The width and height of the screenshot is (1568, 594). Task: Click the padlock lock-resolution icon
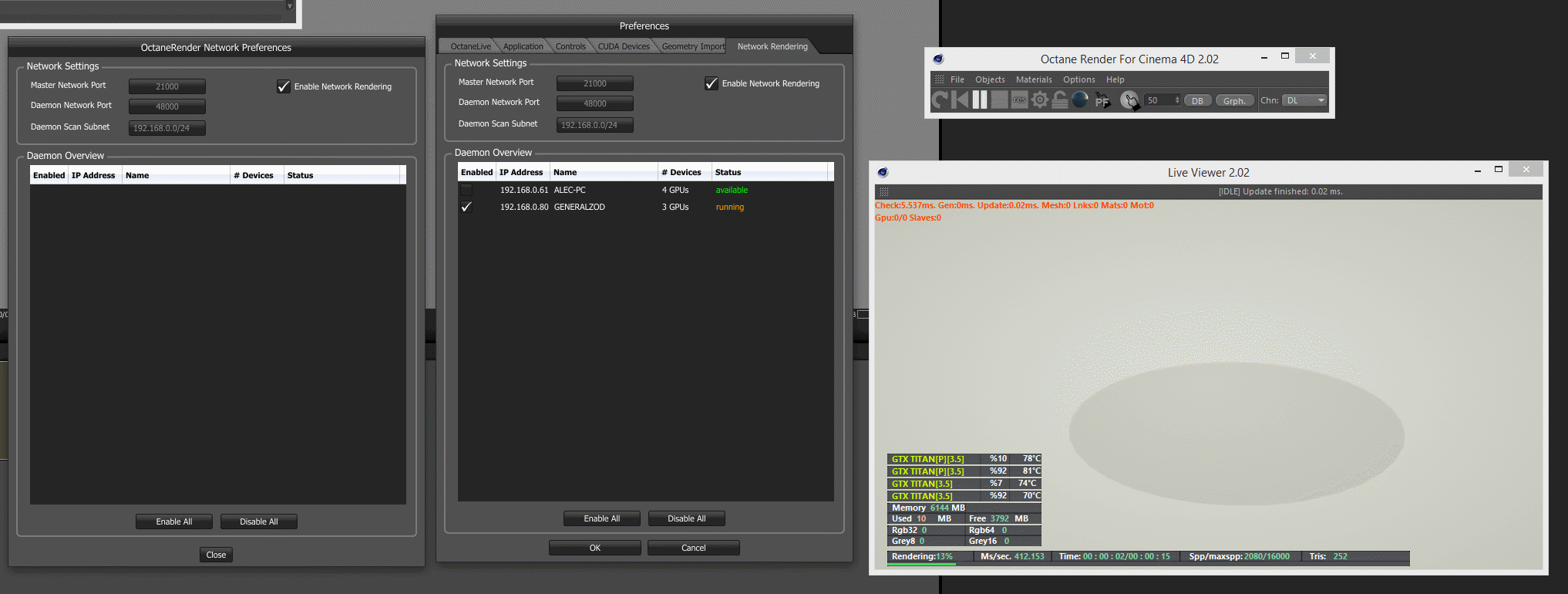point(1060,100)
